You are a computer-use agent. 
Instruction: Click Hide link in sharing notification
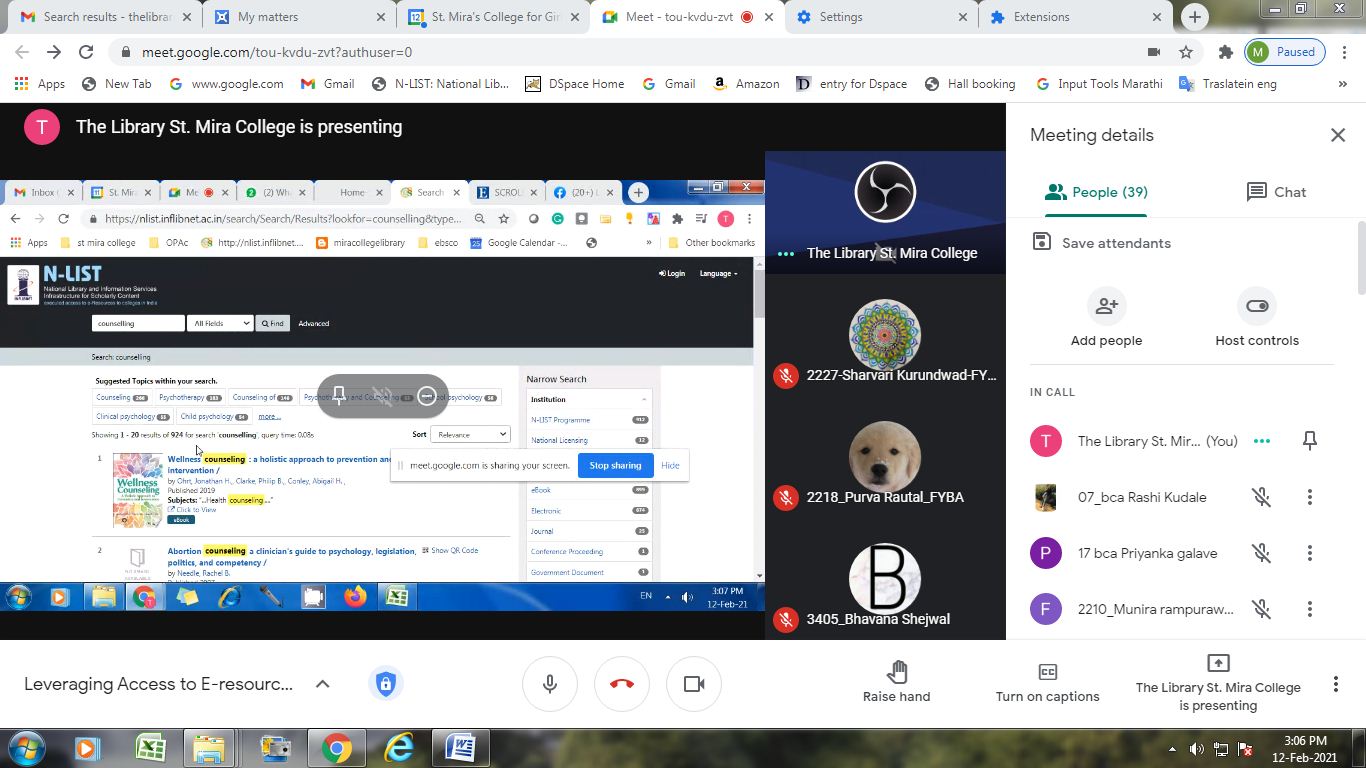coord(670,465)
